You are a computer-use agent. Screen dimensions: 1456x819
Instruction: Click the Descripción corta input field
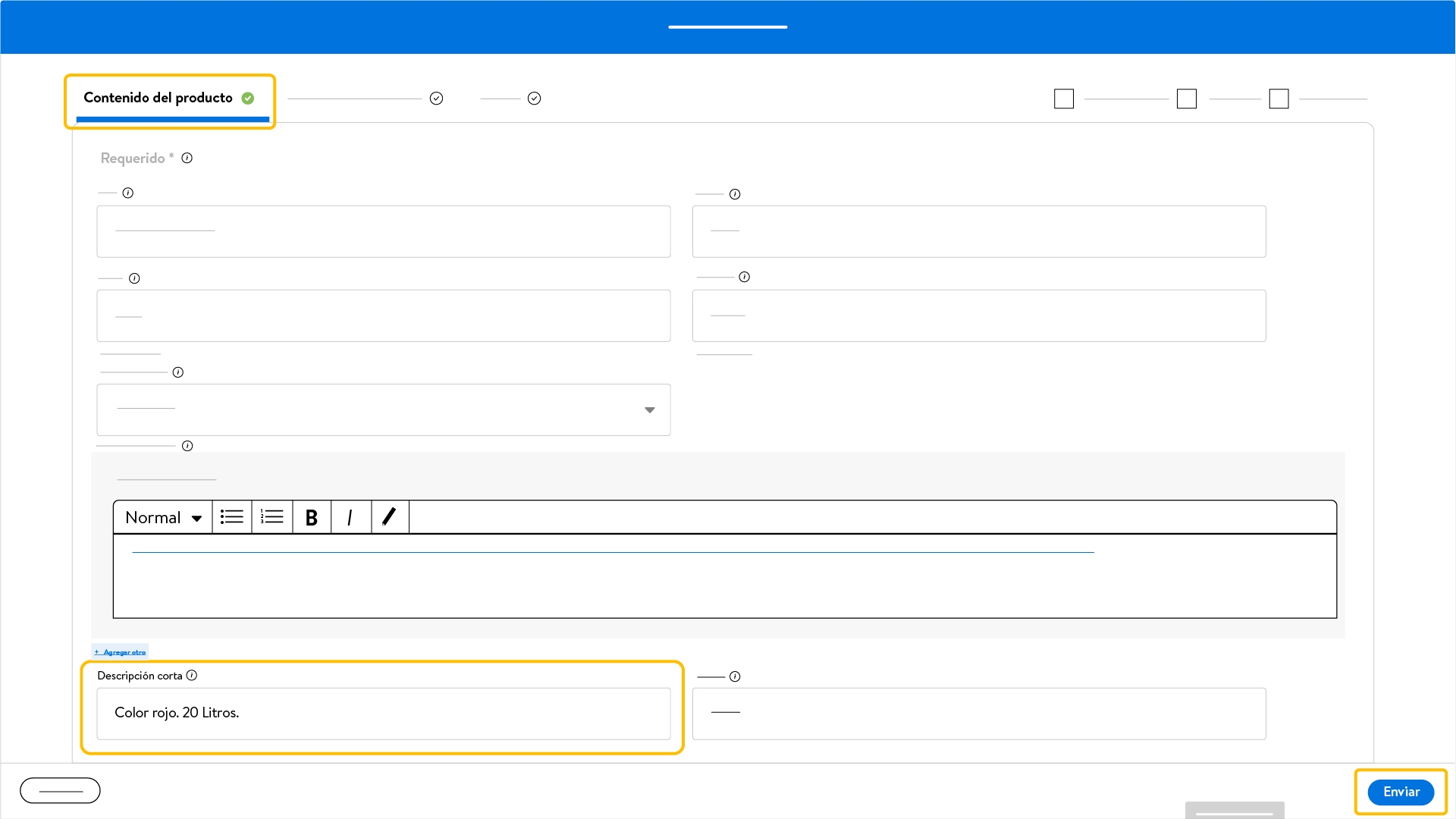pos(383,713)
